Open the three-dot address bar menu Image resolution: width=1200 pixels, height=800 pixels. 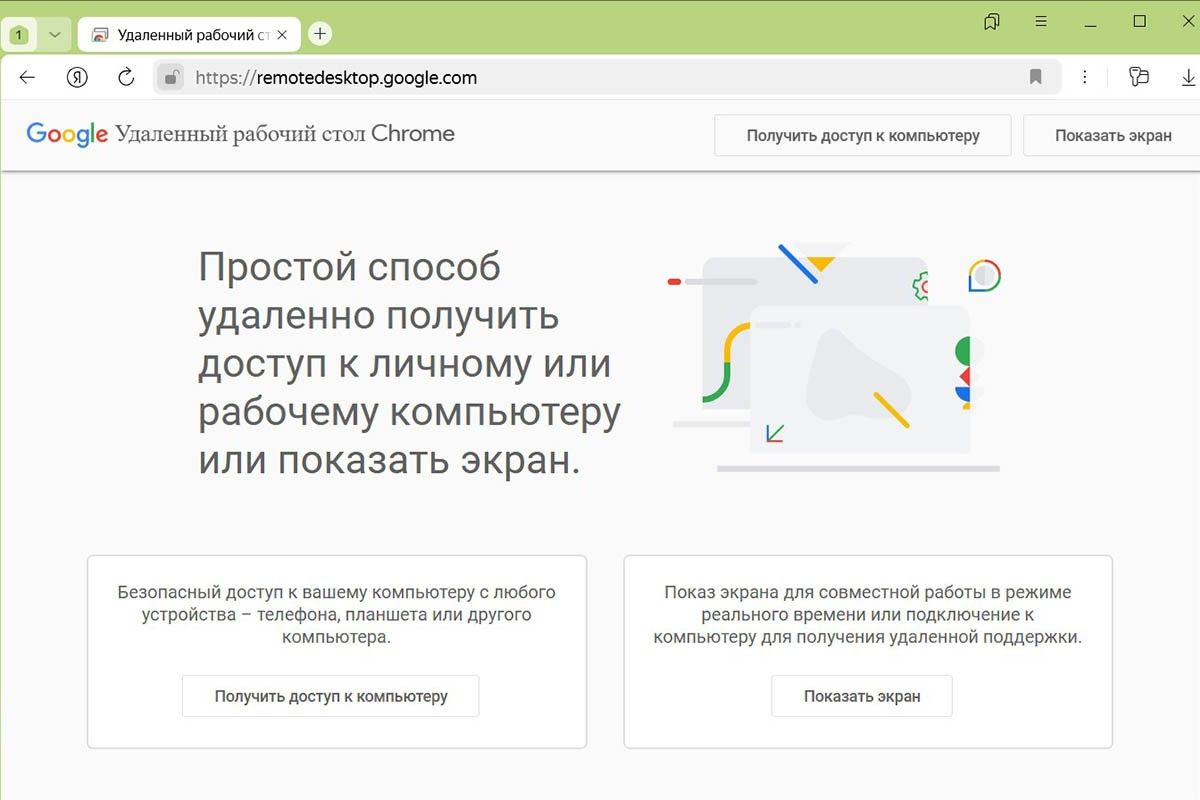[x=1085, y=76]
